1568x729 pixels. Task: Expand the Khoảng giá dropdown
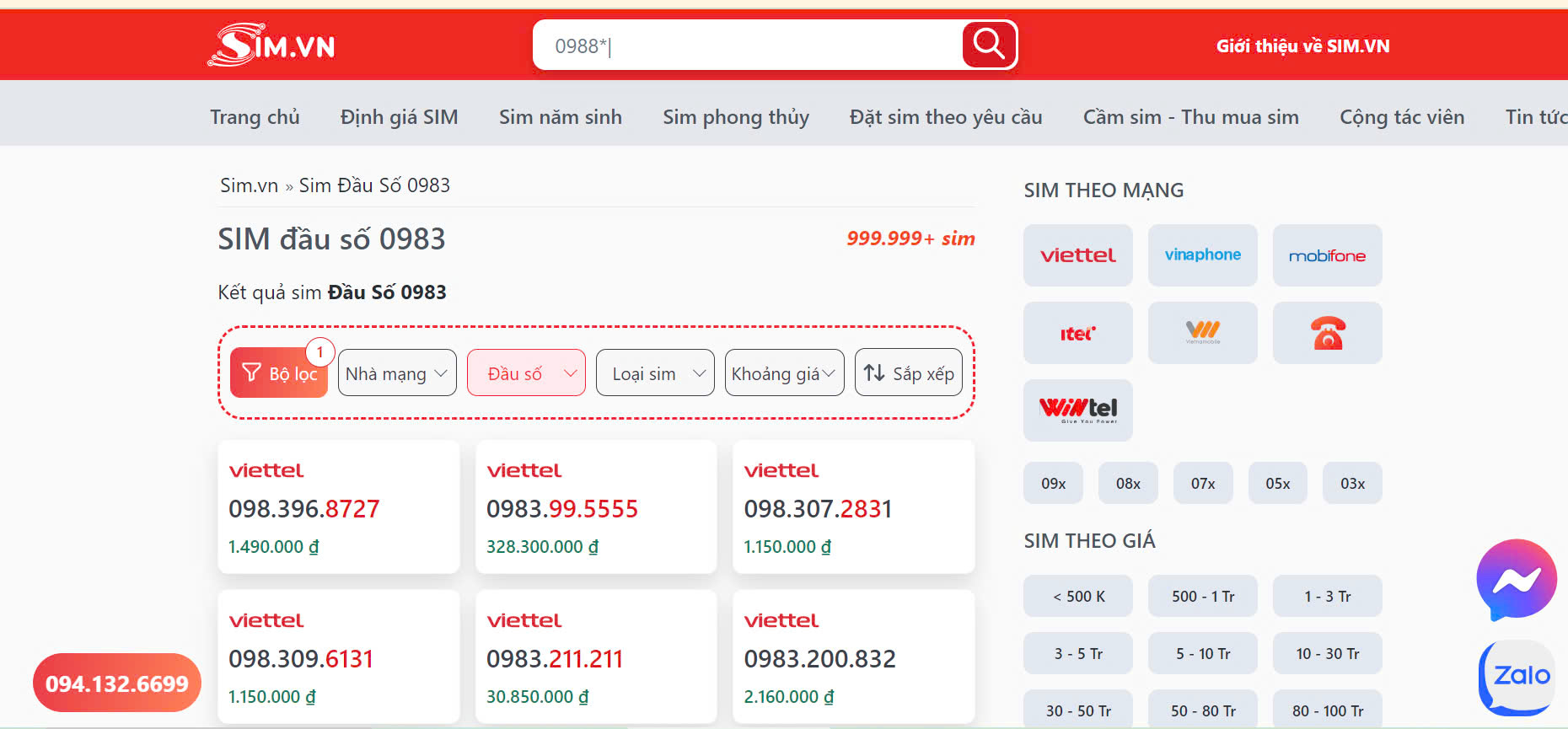(x=784, y=373)
